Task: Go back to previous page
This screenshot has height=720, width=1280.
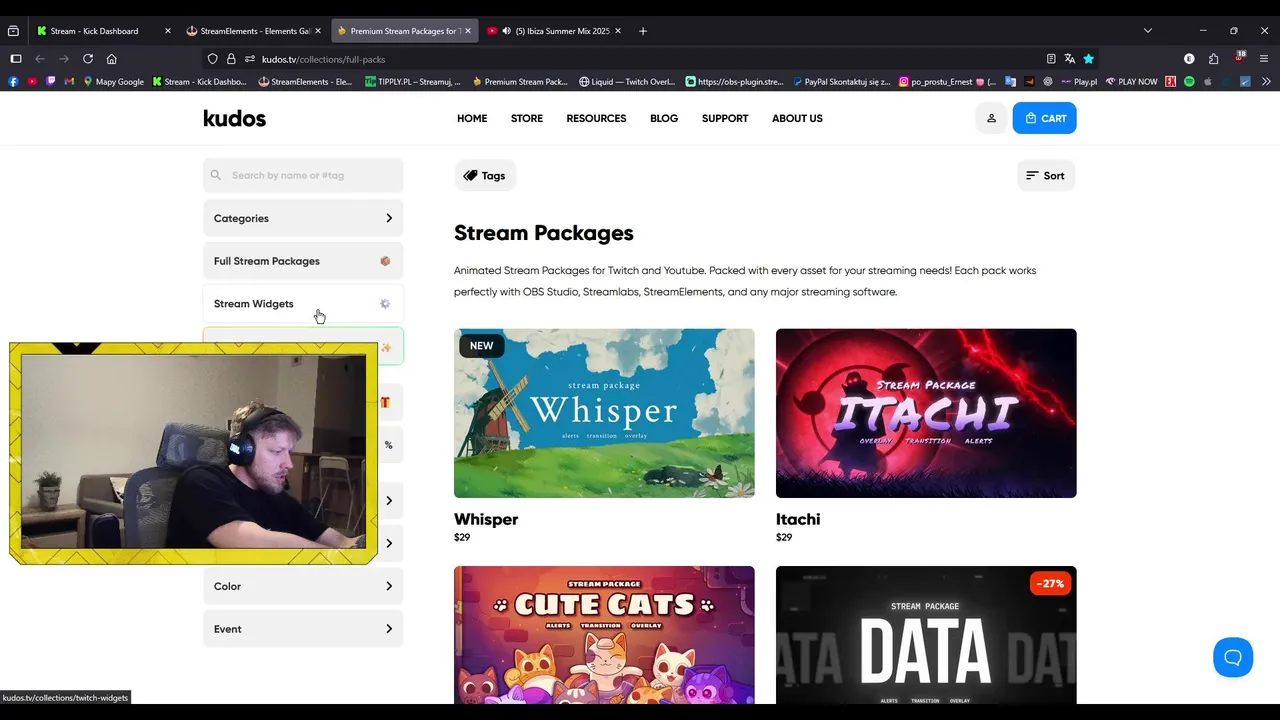Action: pyautogui.click(x=40, y=59)
